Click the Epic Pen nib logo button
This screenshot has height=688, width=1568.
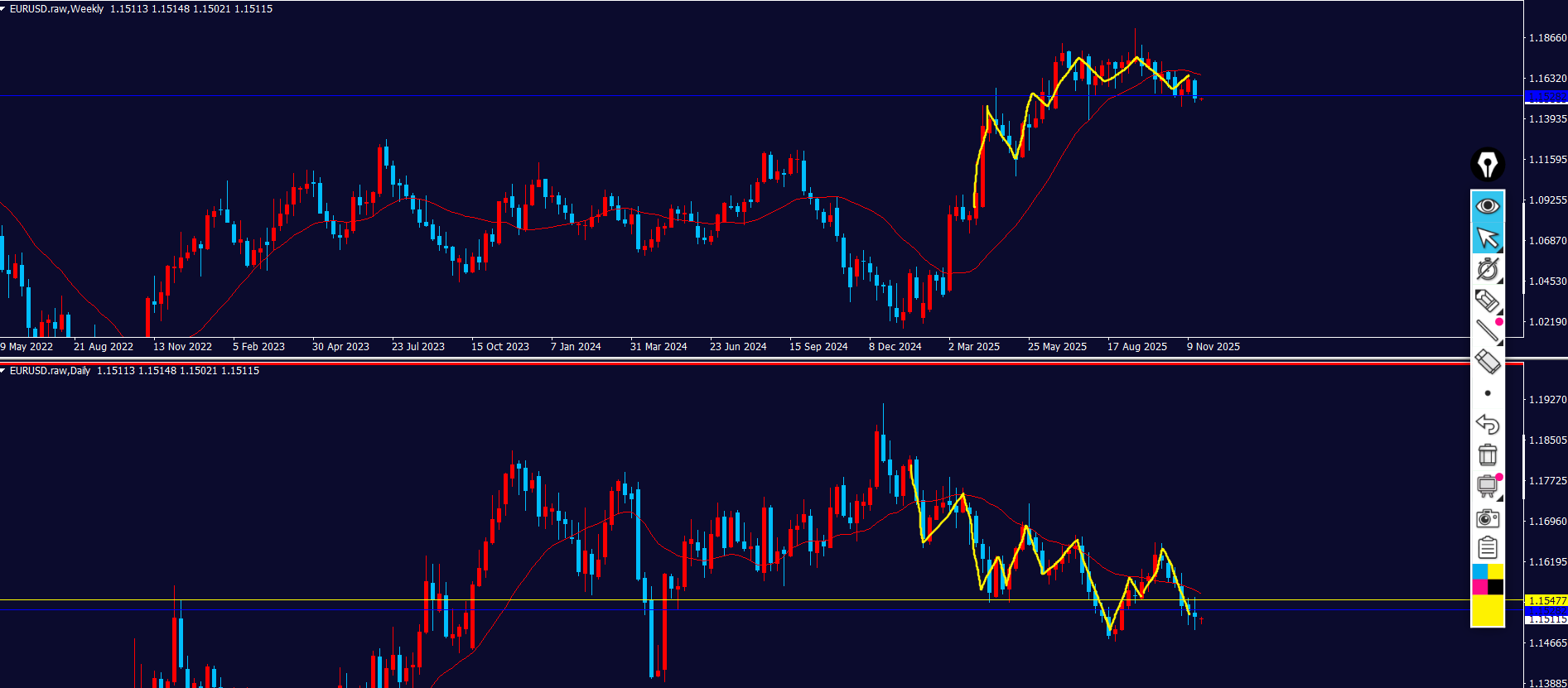point(1487,165)
